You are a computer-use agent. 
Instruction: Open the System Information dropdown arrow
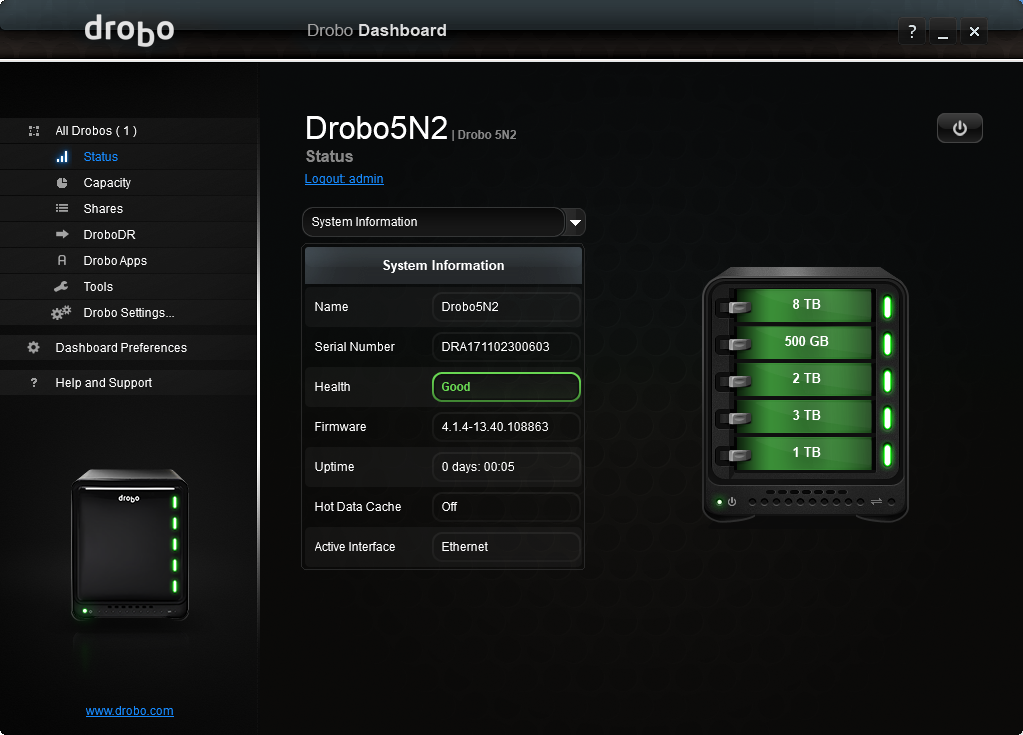pyautogui.click(x=575, y=222)
